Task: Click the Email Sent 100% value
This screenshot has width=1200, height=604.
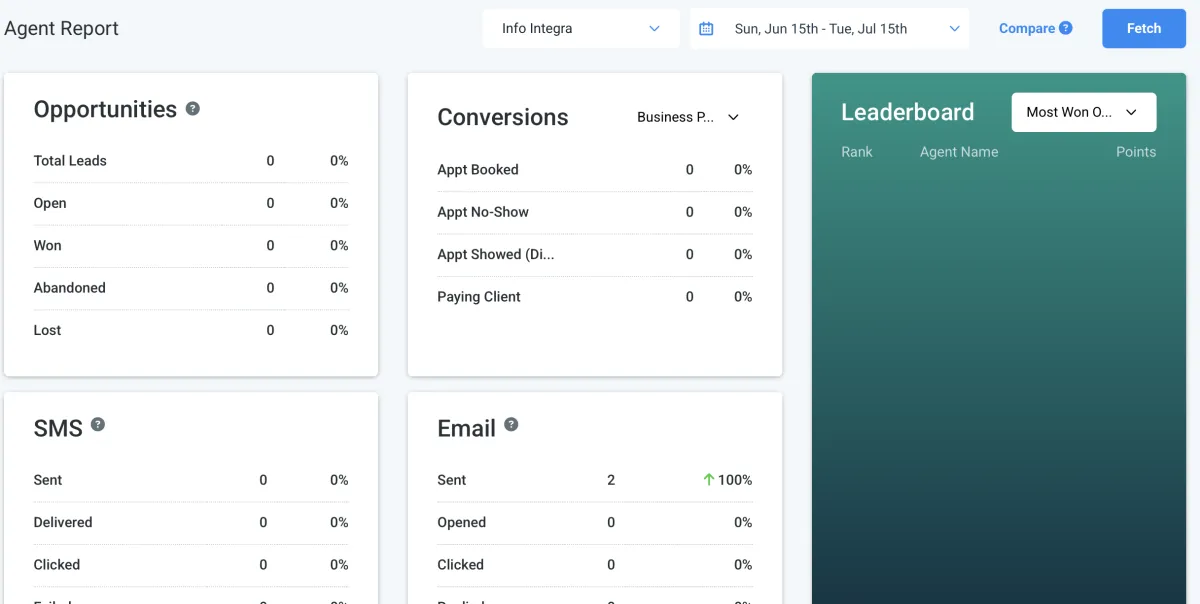Action: coord(735,480)
